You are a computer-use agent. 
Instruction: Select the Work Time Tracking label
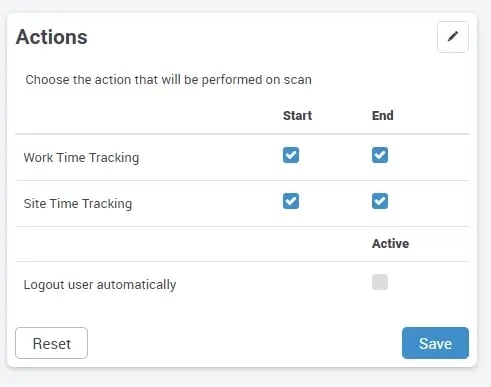click(x=81, y=158)
